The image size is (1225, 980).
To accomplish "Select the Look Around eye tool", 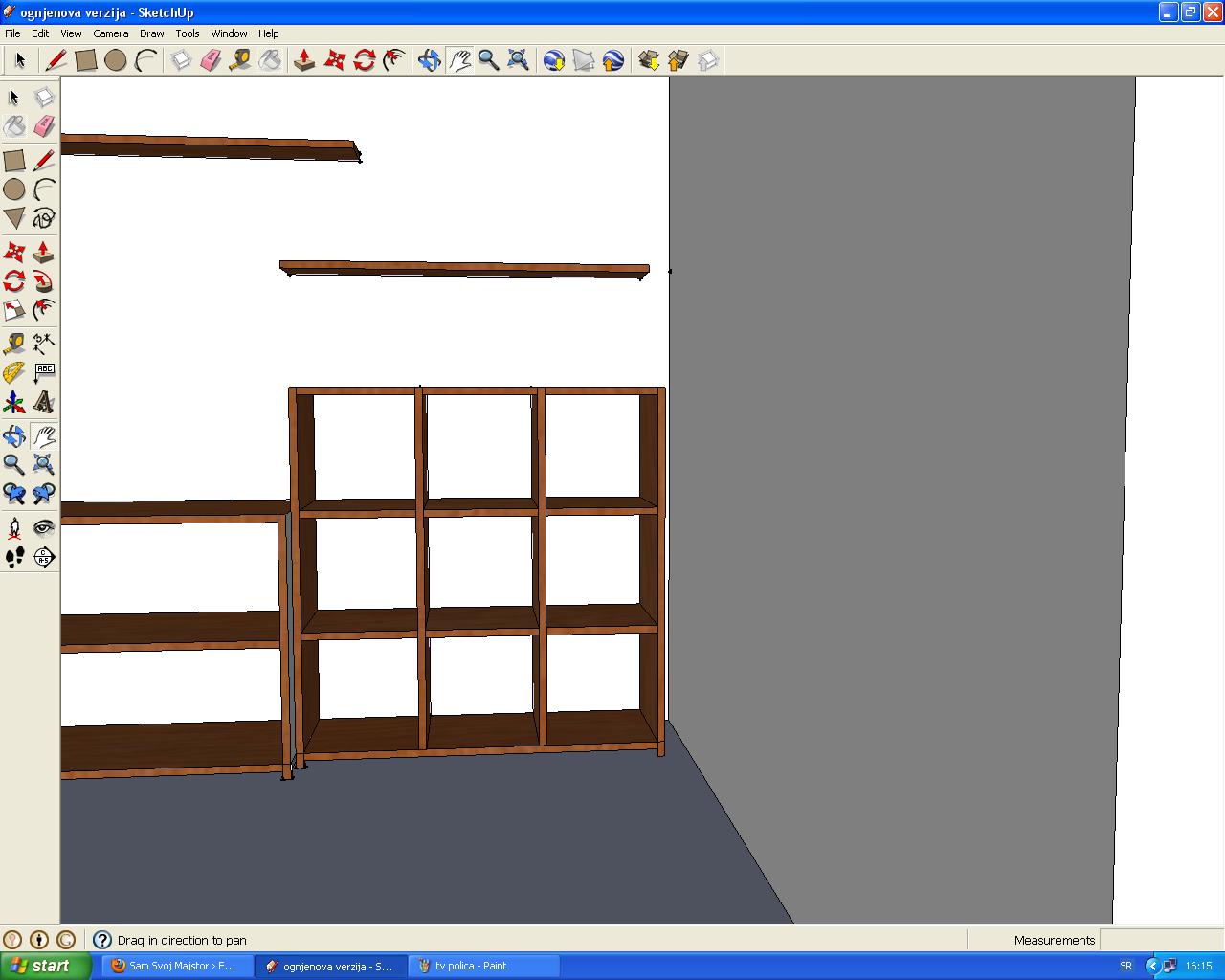I will point(43,527).
